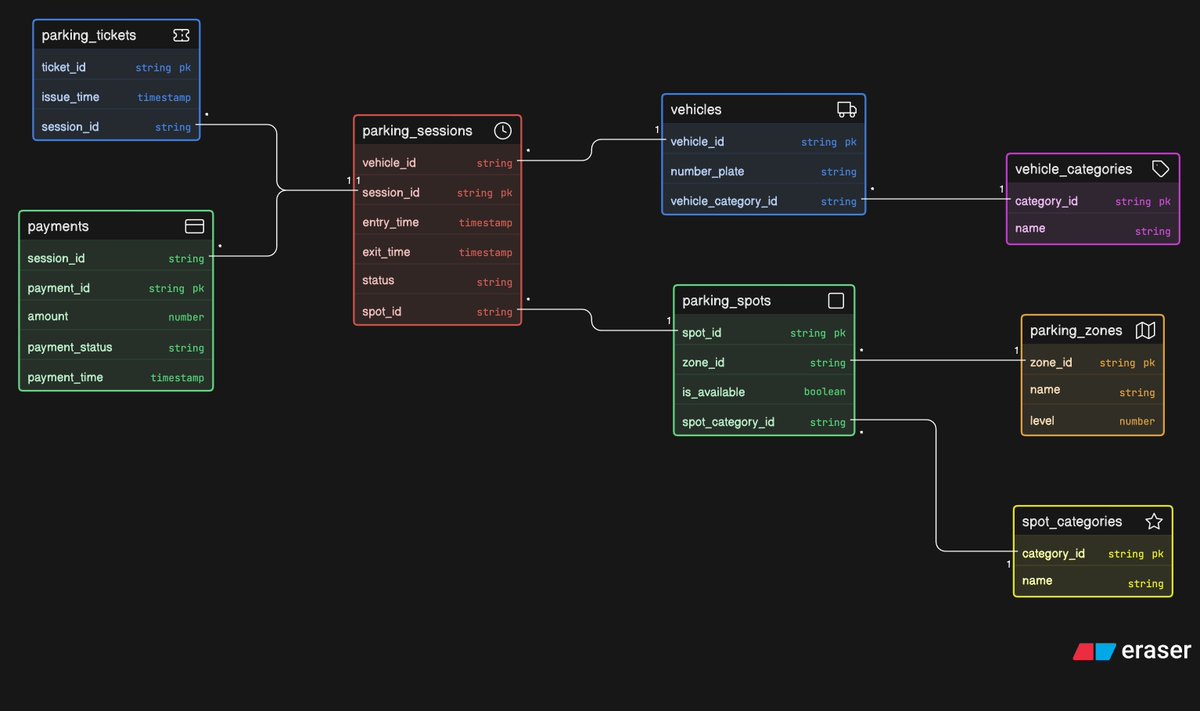The image size is (1200, 711).
Task: Click vehicle_category_id row in vehicles
Action: click(x=764, y=200)
